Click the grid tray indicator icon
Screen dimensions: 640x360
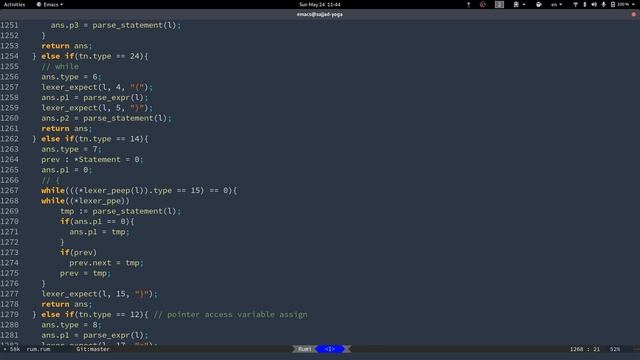click(x=499, y=4)
